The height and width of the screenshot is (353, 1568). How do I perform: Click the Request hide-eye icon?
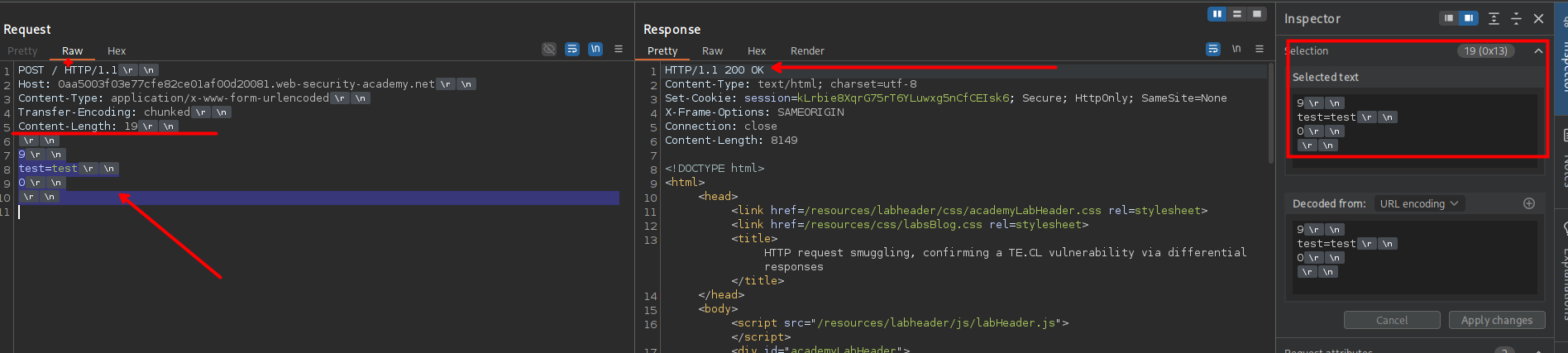click(x=549, y=50)
